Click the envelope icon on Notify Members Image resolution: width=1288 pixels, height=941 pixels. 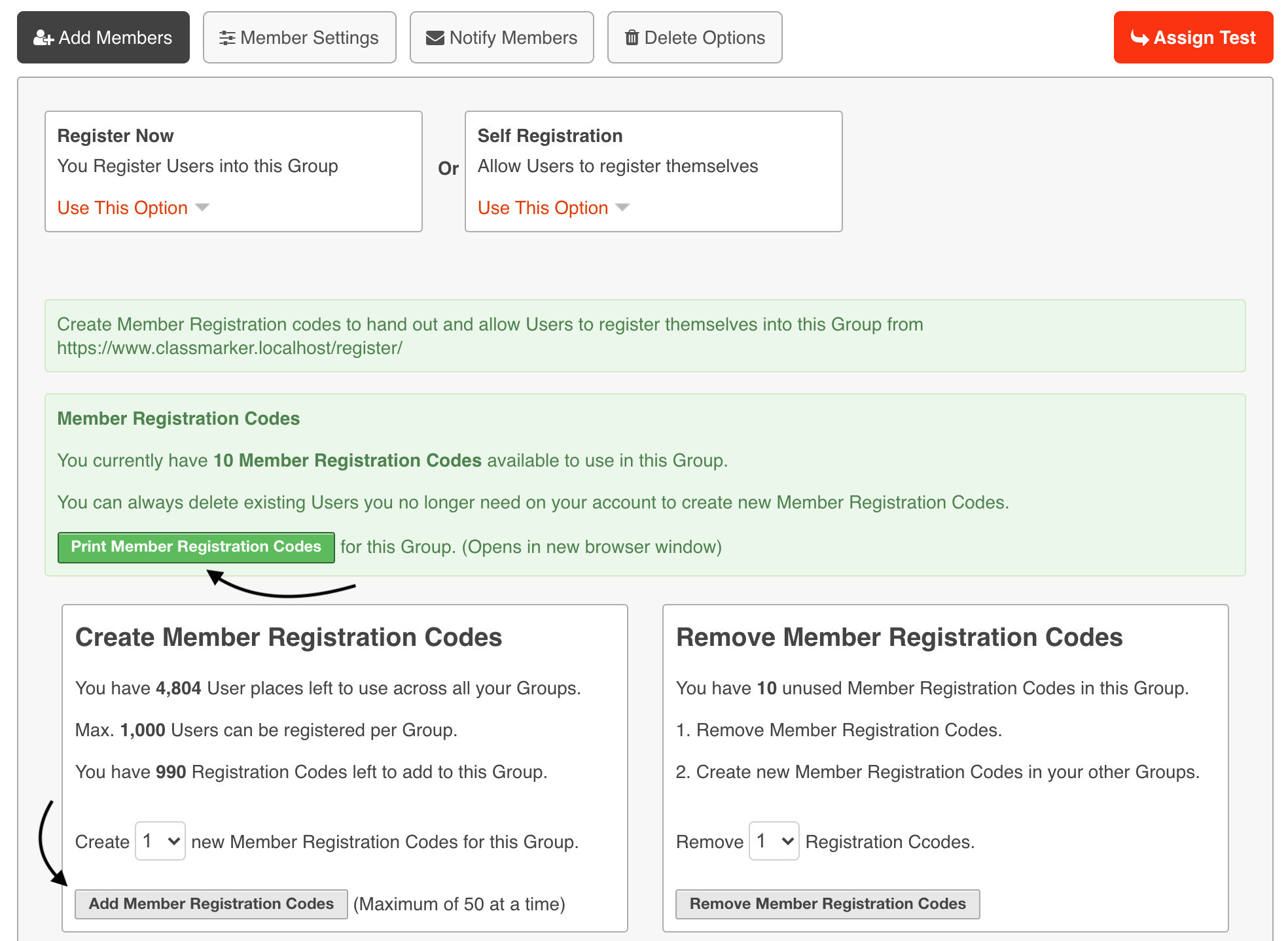point(435,38)
